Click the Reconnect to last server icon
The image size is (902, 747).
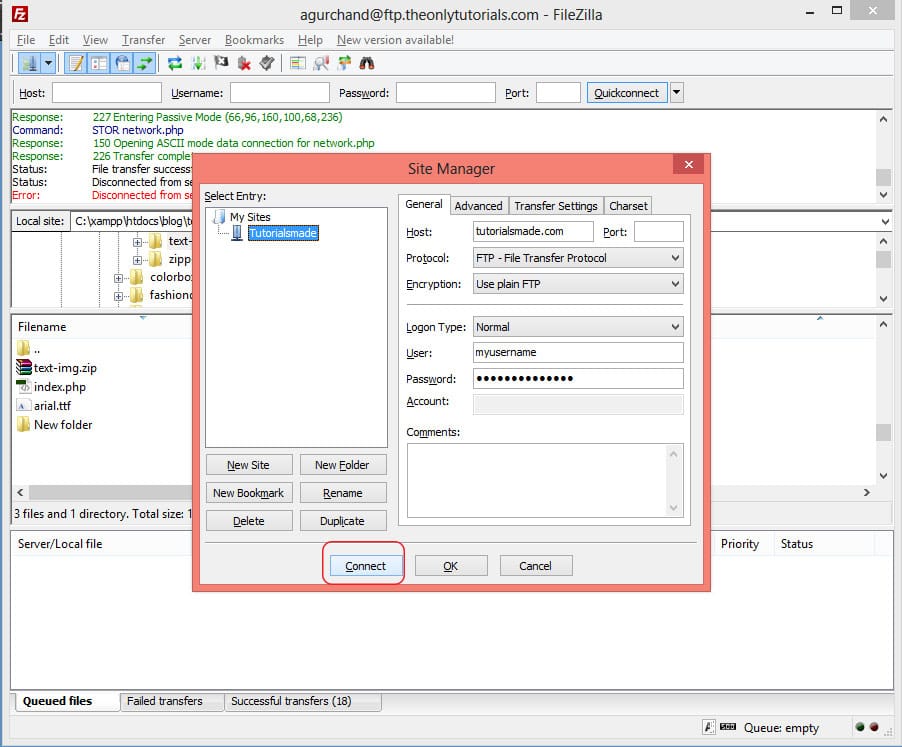click(x=267, y=63)
